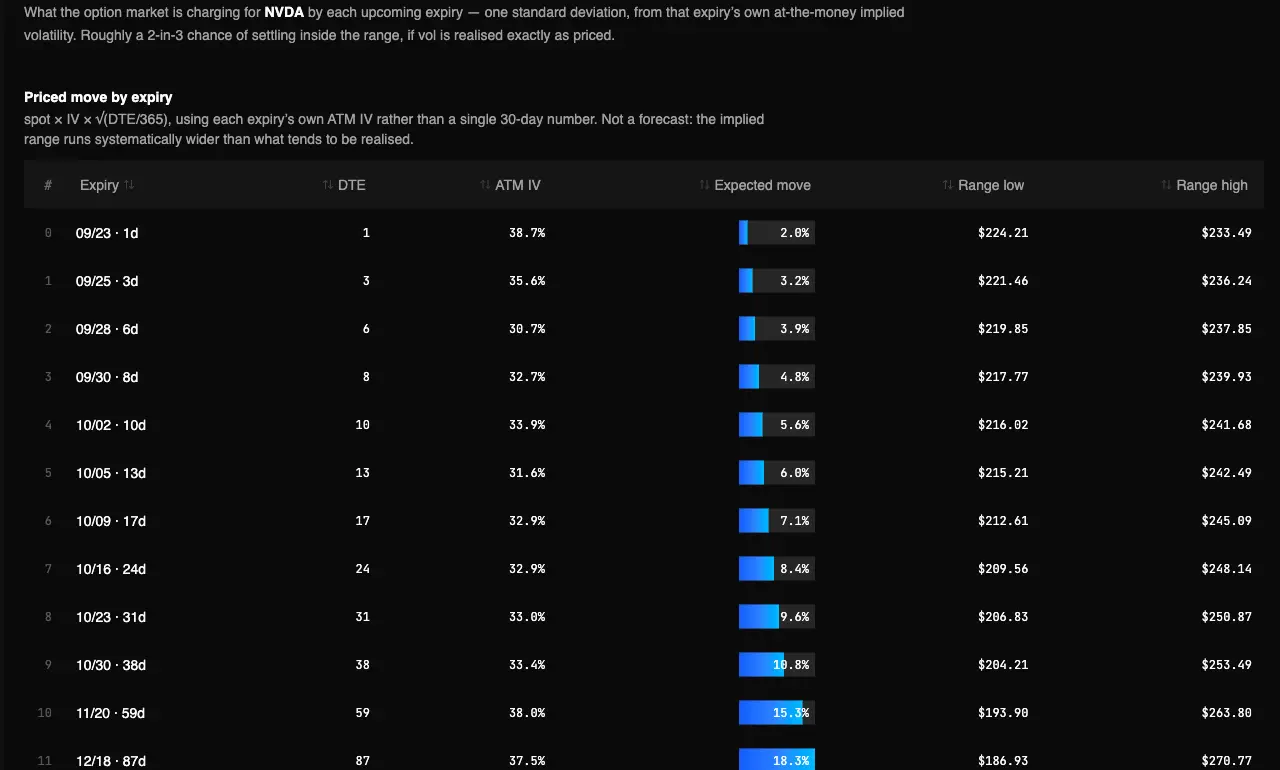Click ATM IV value 38.0%

pyautogui.click(x=527, y=713)
